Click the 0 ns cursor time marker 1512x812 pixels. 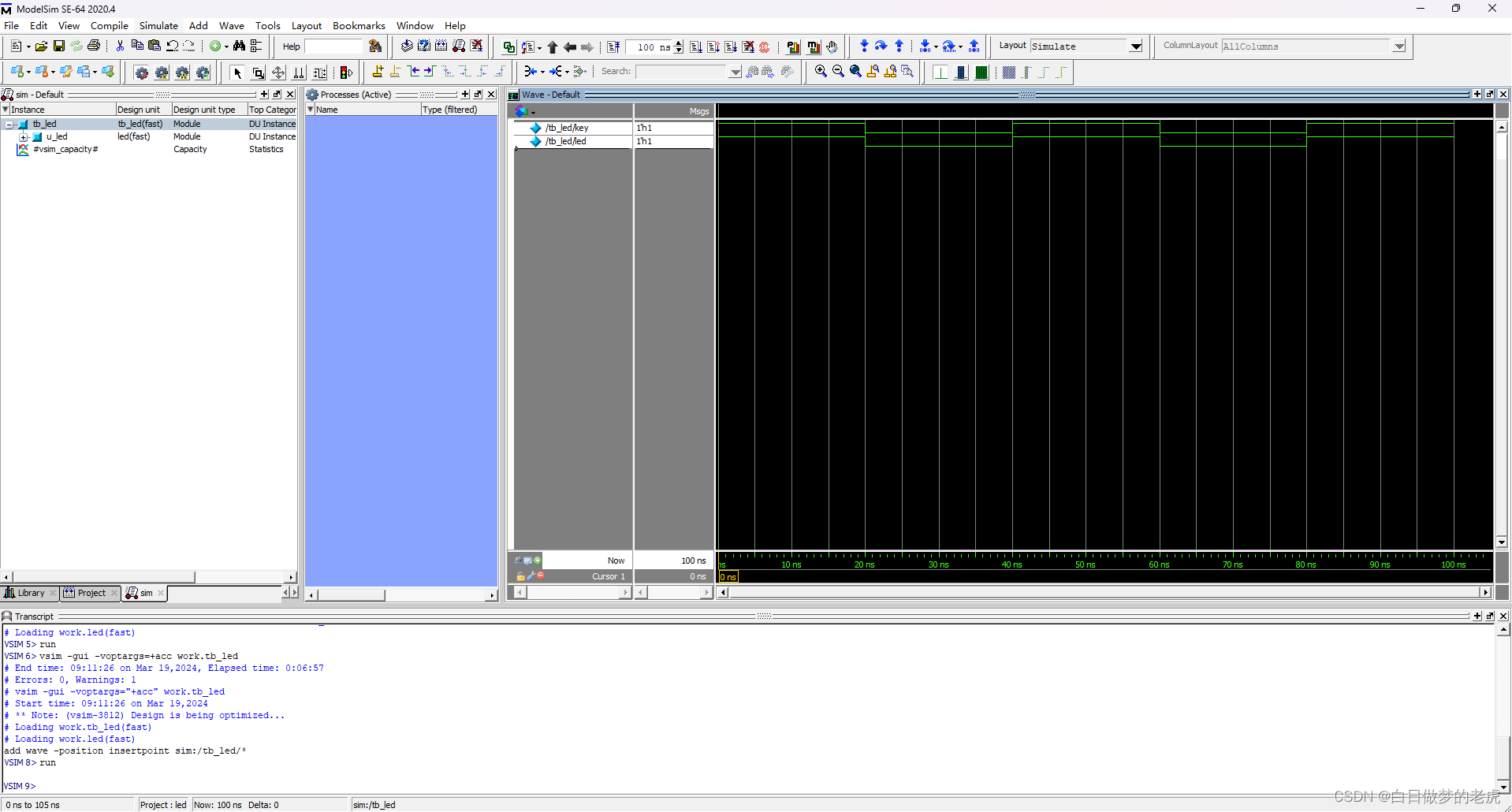coord(728,577)
